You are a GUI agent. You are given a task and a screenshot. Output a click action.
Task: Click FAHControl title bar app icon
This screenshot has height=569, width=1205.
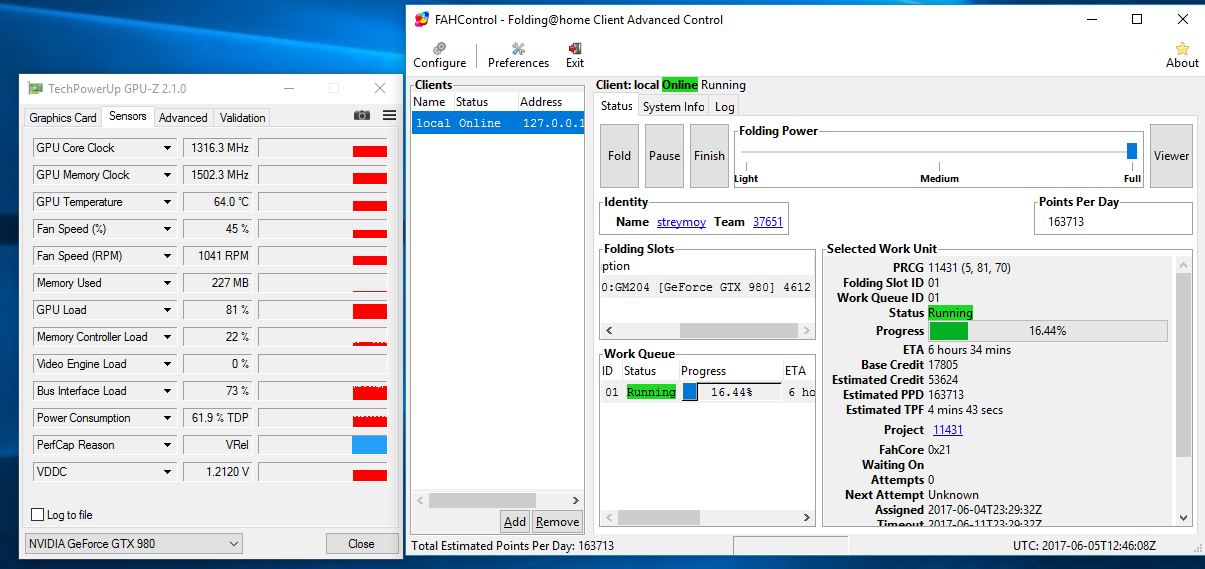click(x=422, y=19)
